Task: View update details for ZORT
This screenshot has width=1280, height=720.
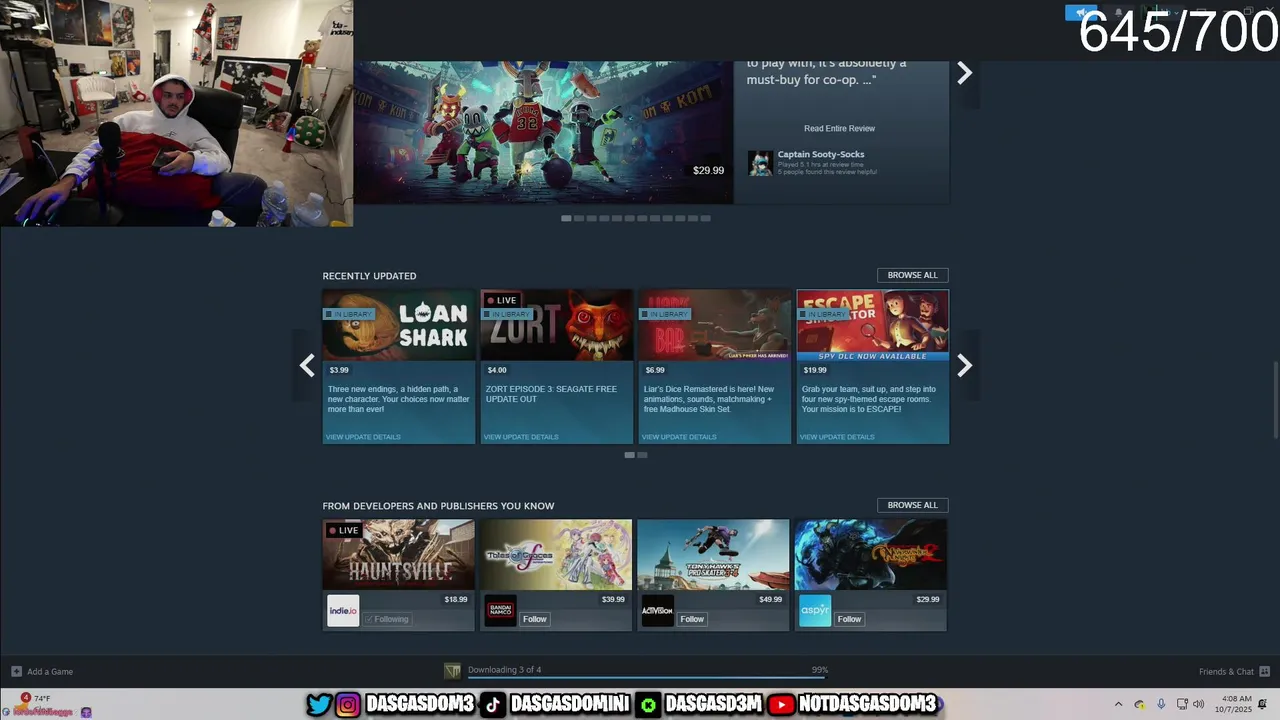Action: [x=521, y=437]
